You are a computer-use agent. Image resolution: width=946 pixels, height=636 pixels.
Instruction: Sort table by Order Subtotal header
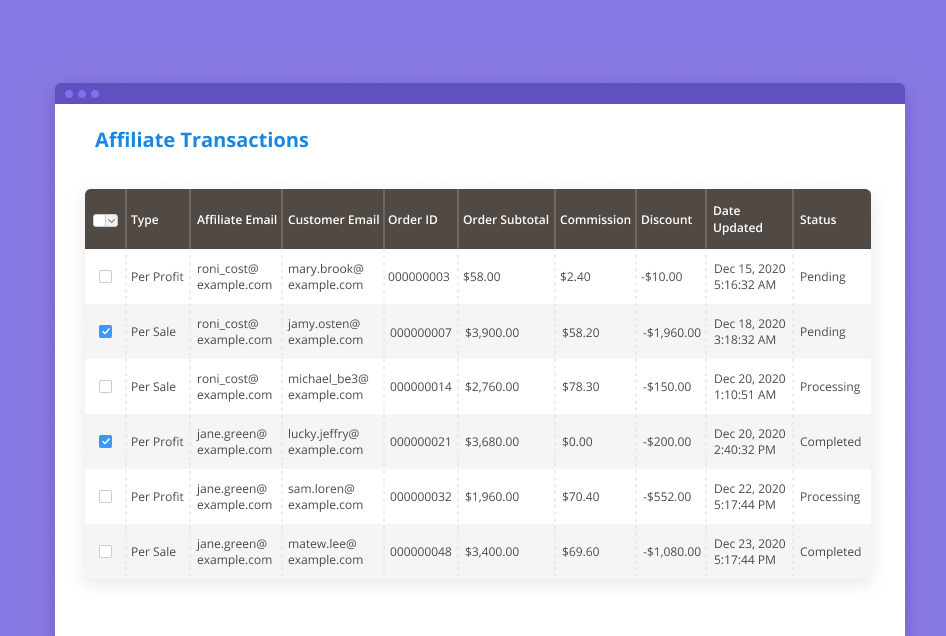pyautogui.click(x=505, y=220)
